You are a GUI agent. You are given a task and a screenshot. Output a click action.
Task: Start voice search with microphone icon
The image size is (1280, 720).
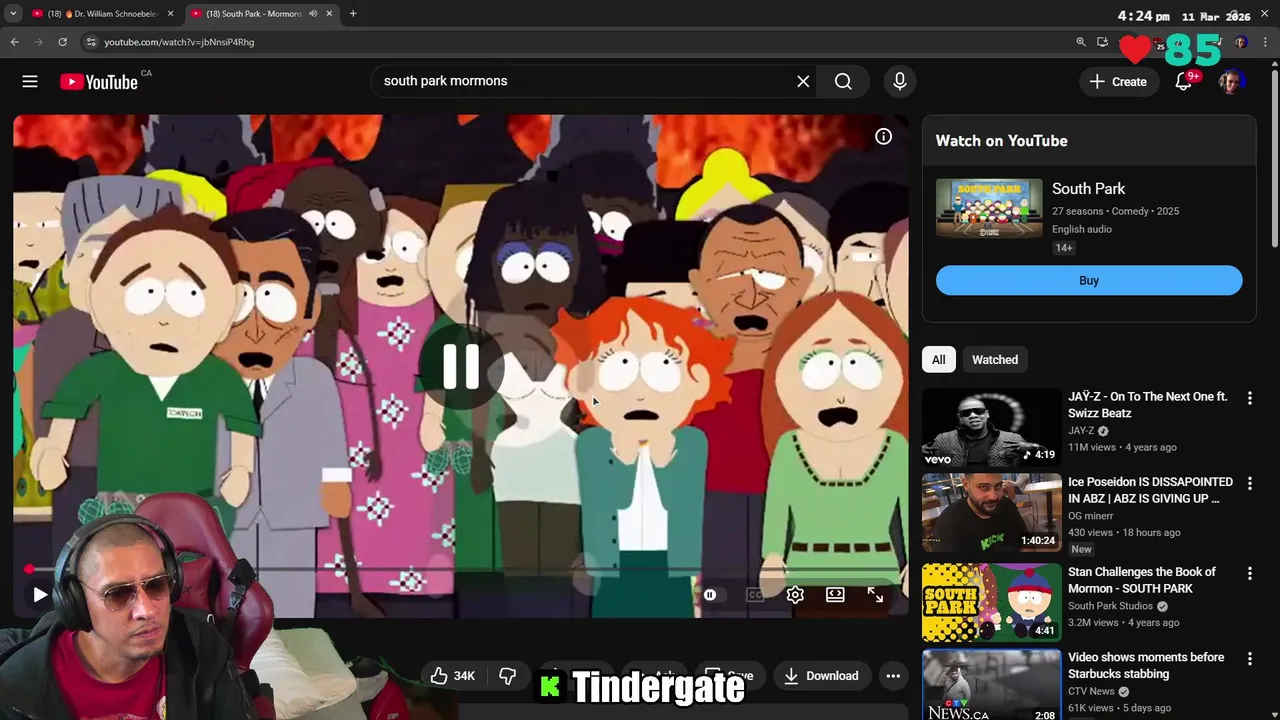(x=900, y=82)
